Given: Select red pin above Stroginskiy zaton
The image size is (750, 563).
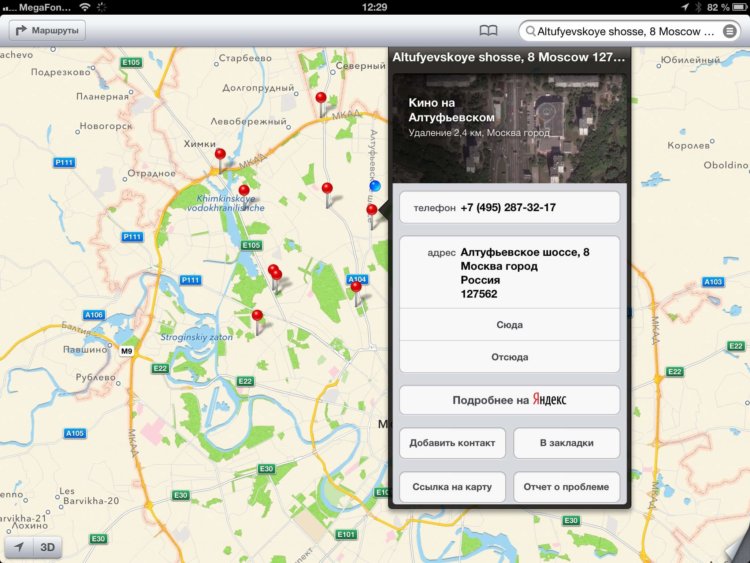Looking at the screenshot, I should (257, 315).
